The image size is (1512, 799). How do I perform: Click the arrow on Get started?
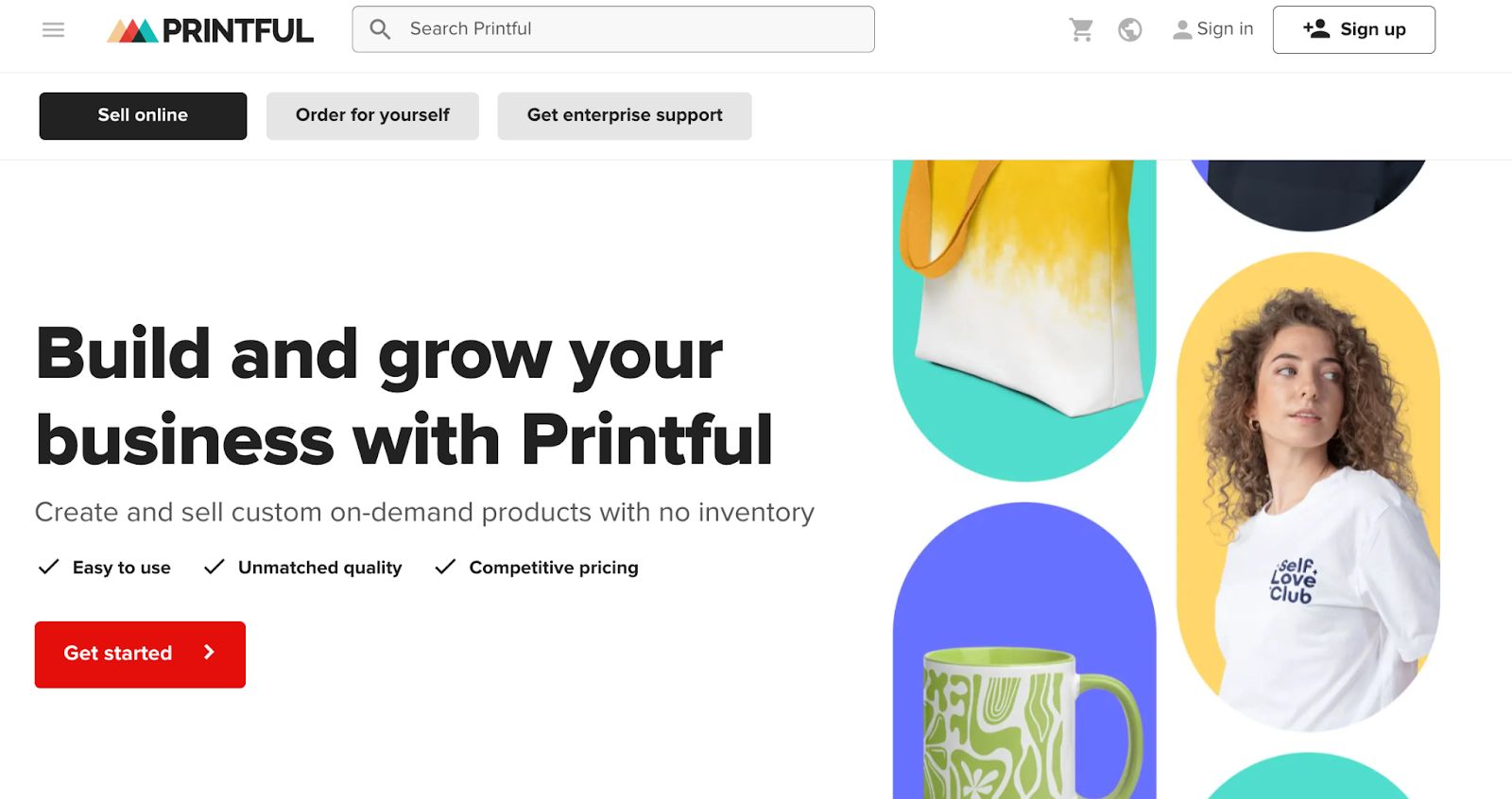pyautogui.click(x=210, y=653)
